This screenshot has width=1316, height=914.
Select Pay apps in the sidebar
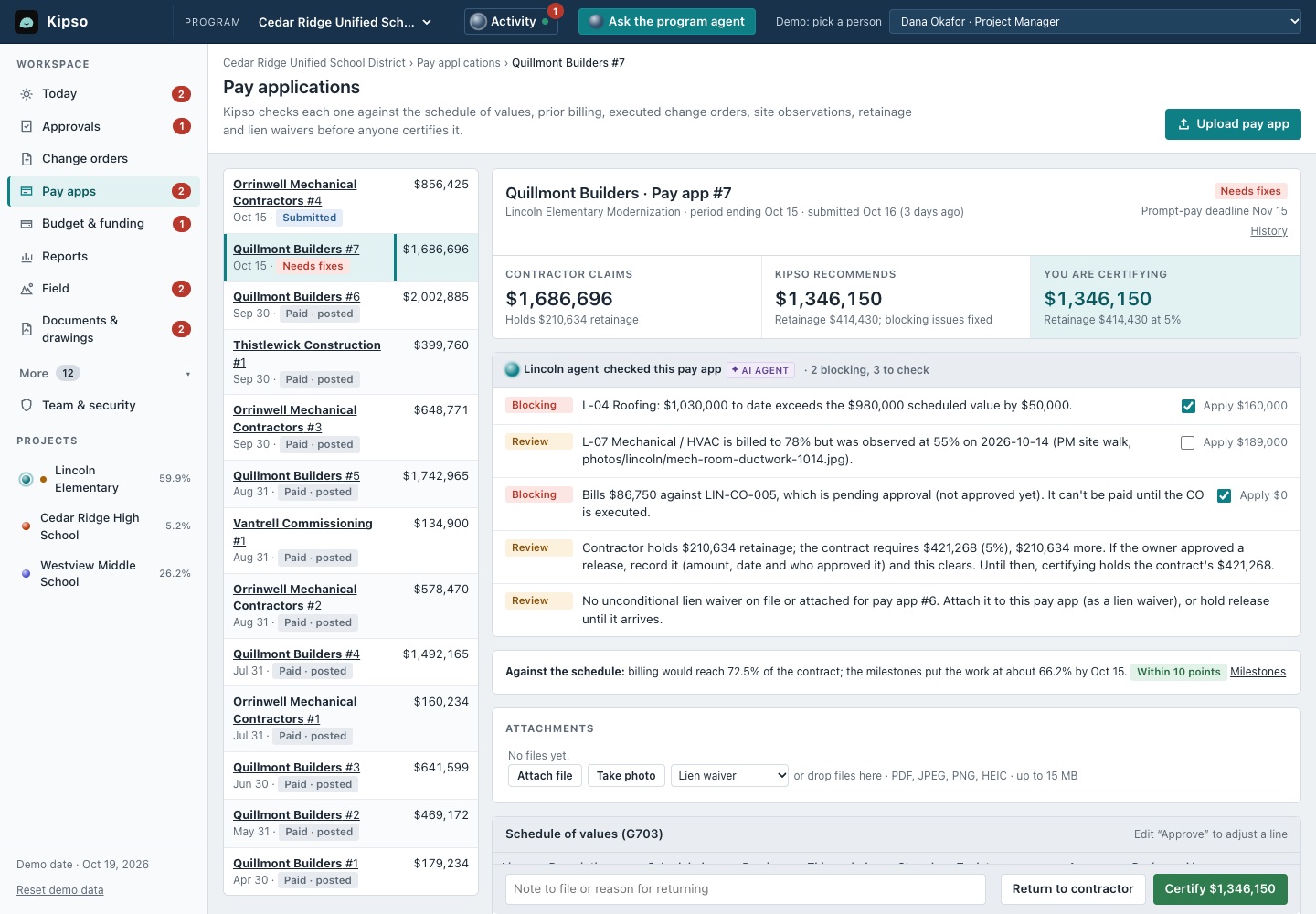(x=103, y=191)
